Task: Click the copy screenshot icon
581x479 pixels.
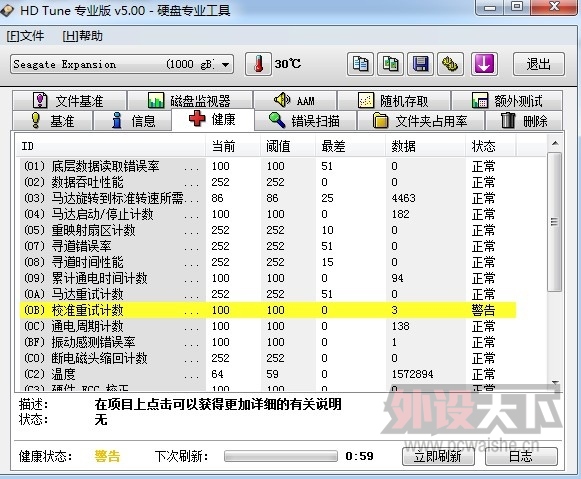Action: click(390, 64)
